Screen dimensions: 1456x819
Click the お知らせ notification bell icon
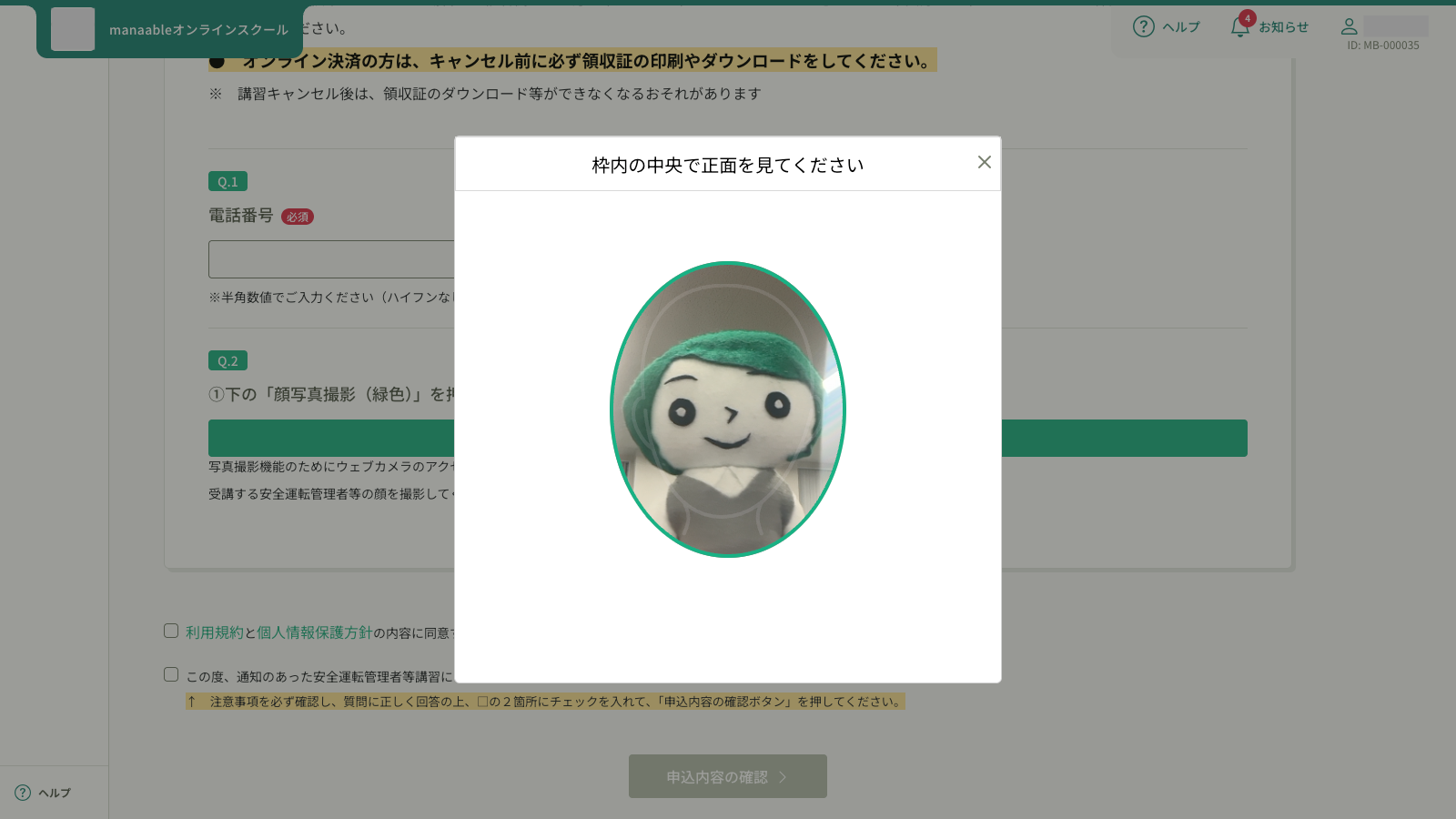(1239, 27)
